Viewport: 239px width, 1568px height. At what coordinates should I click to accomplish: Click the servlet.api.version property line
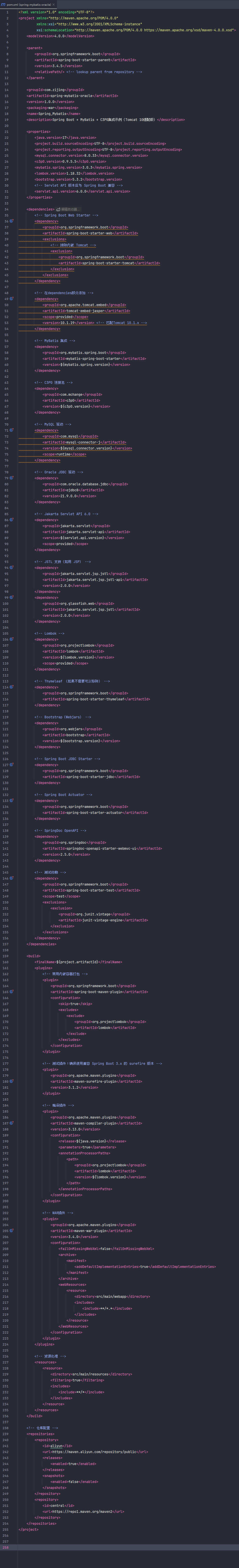click(82, 191)
